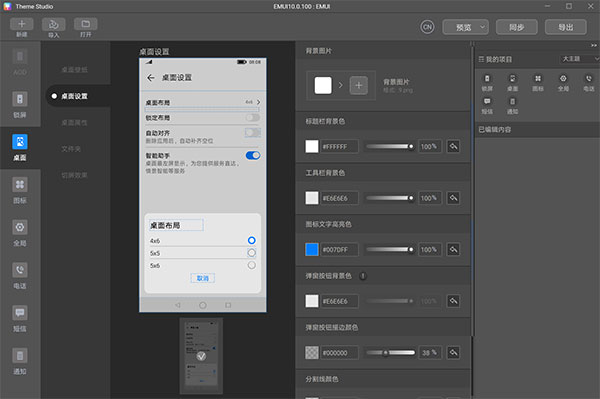Open 桌面属性 sub-menu item
This screenshot has width=600, height=399.
[75, 122]
